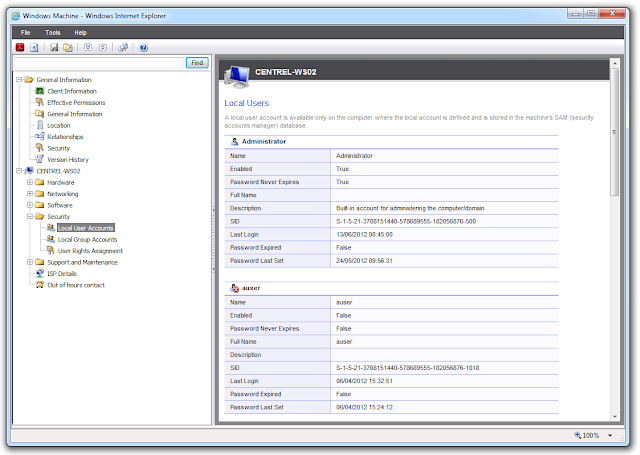Collapse the top General Information root node
Viewport: 640px width, 455px height.
(x=19, y=80)
